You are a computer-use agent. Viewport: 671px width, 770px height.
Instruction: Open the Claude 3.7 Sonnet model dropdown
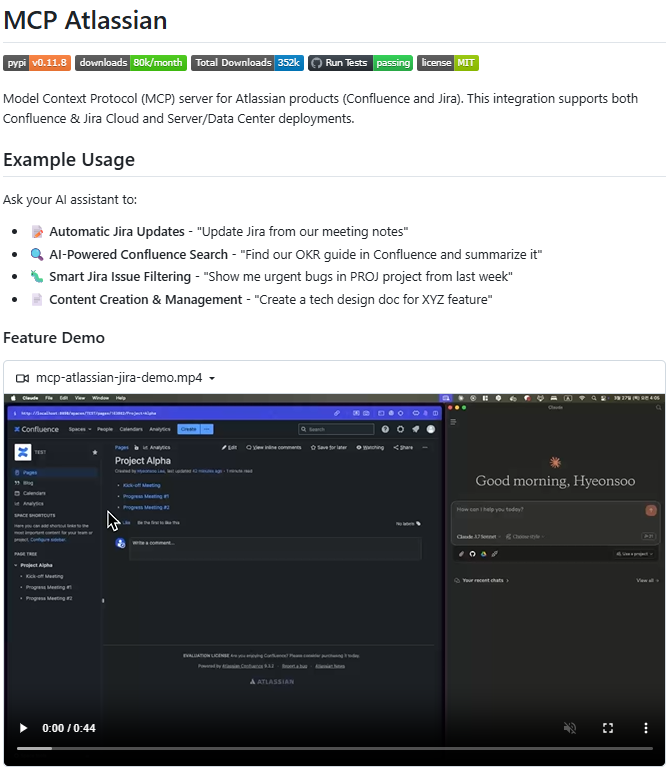point(478,536)
